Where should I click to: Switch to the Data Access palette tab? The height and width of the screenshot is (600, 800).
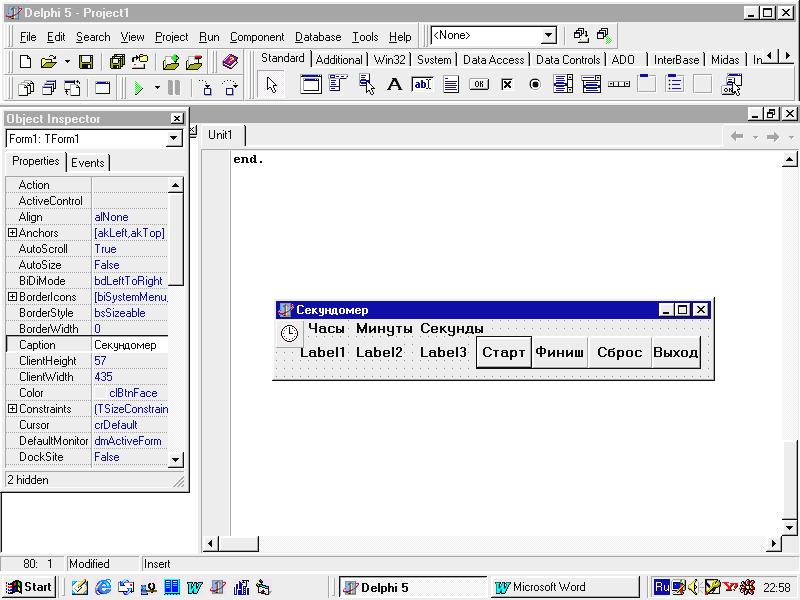click(493, 60)
